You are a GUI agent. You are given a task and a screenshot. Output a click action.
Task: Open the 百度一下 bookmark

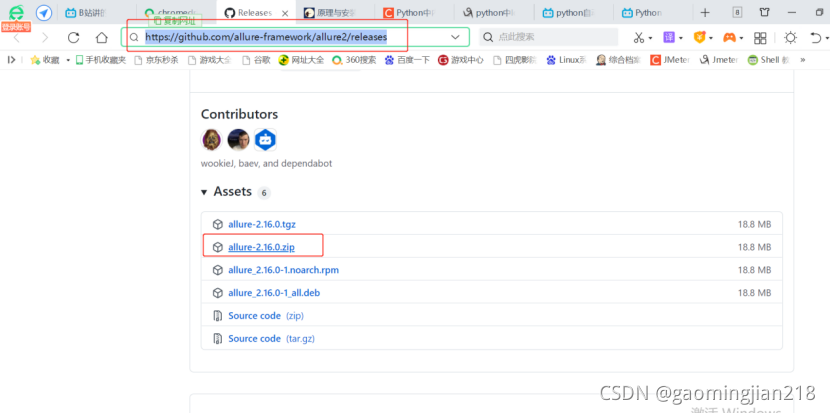(x=408, y=60)
